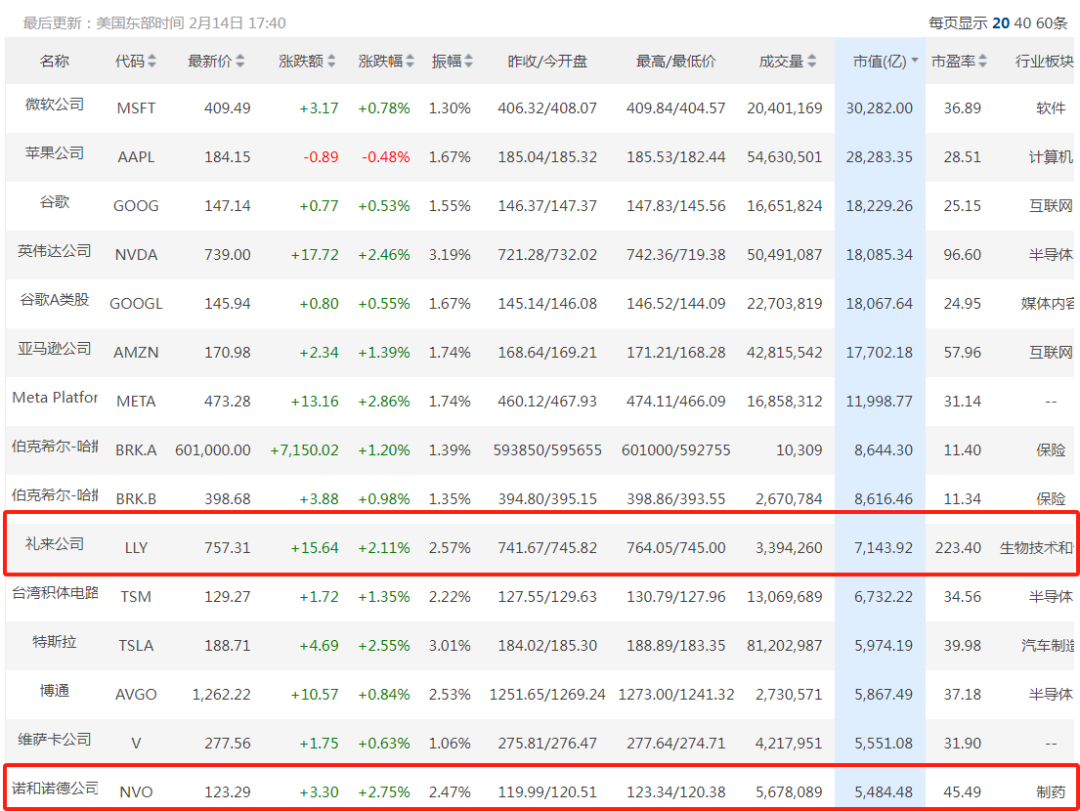
Task: Click ticker code AMZN
Action: 136,353
